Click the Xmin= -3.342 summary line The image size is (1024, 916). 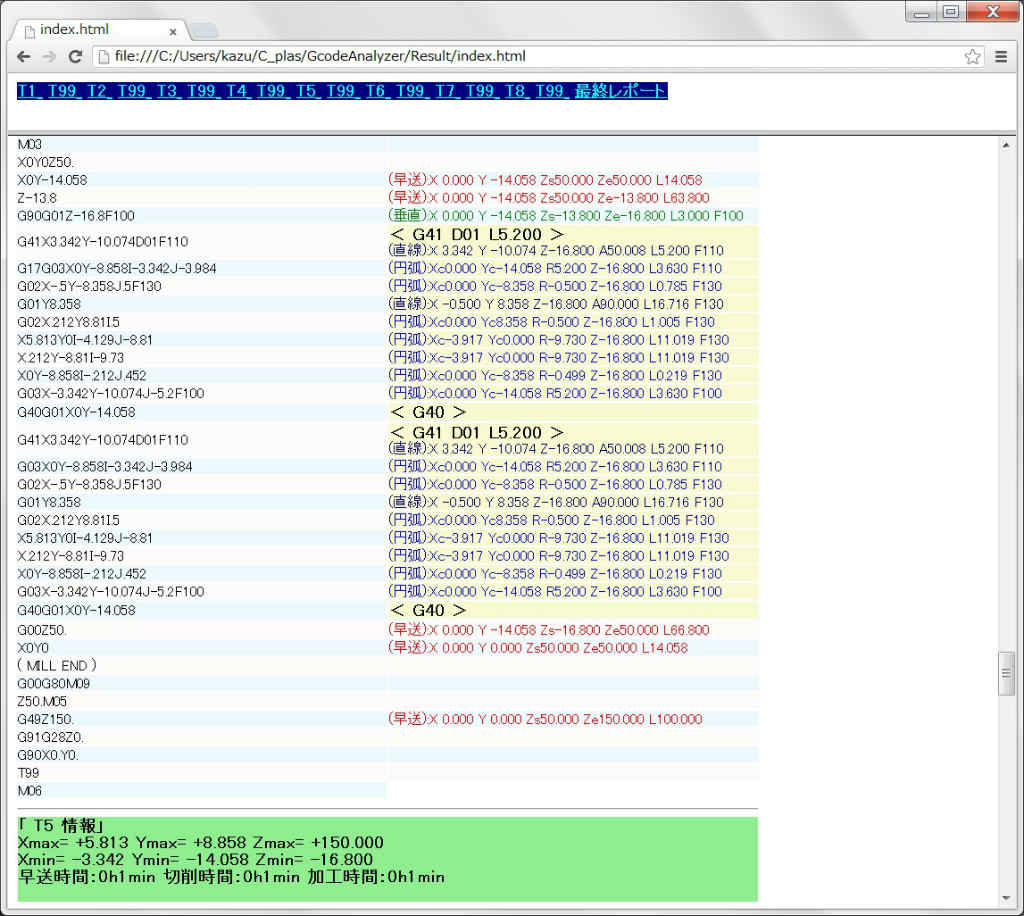195,860
